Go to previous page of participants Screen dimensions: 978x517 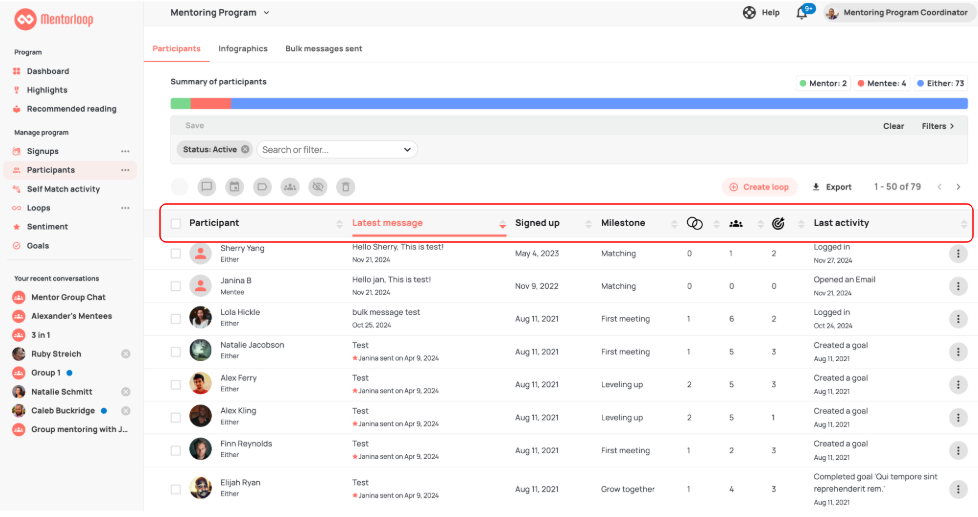click(x=939, y=187)
